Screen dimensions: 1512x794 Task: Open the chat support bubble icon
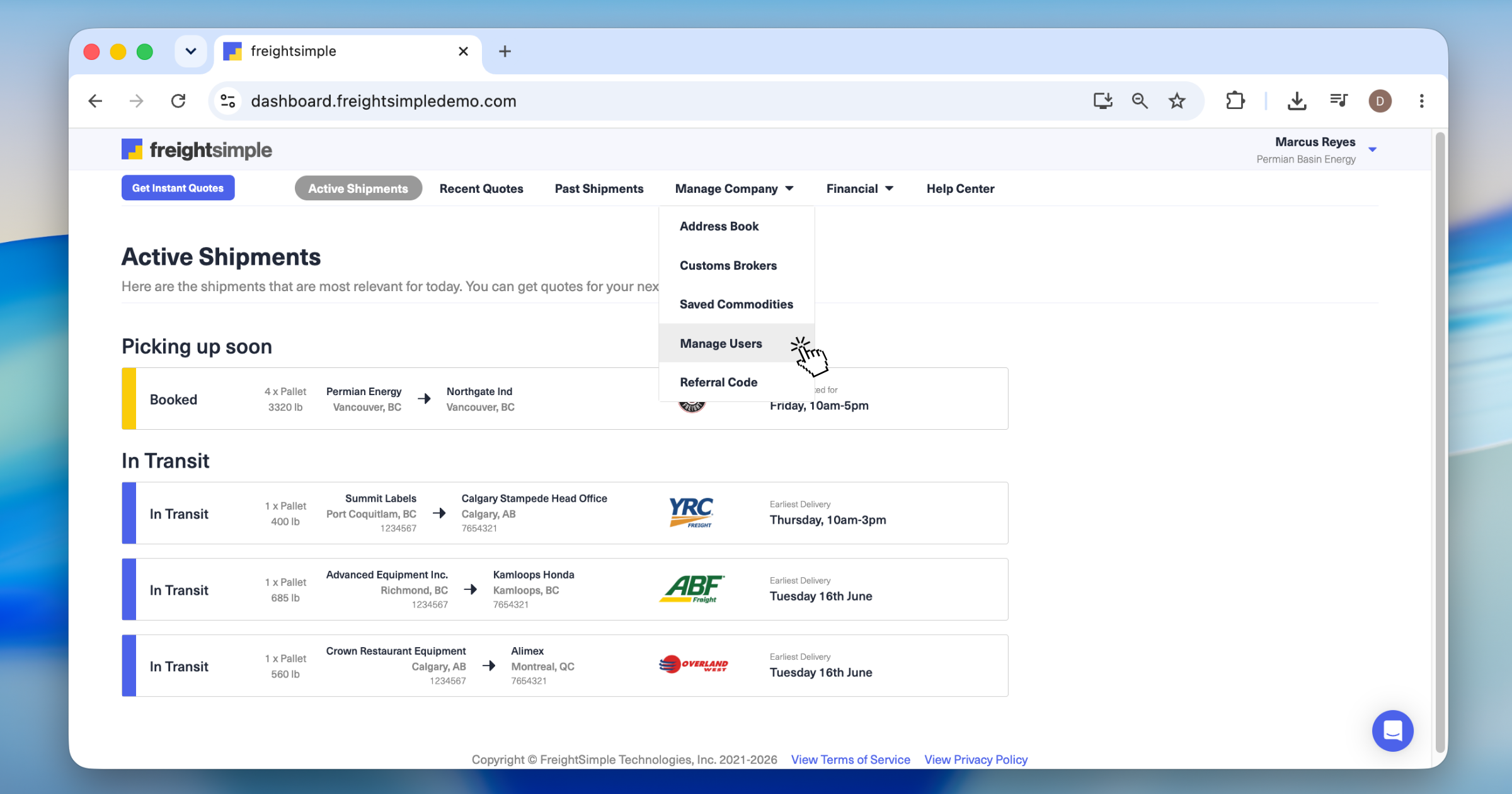1392,731
